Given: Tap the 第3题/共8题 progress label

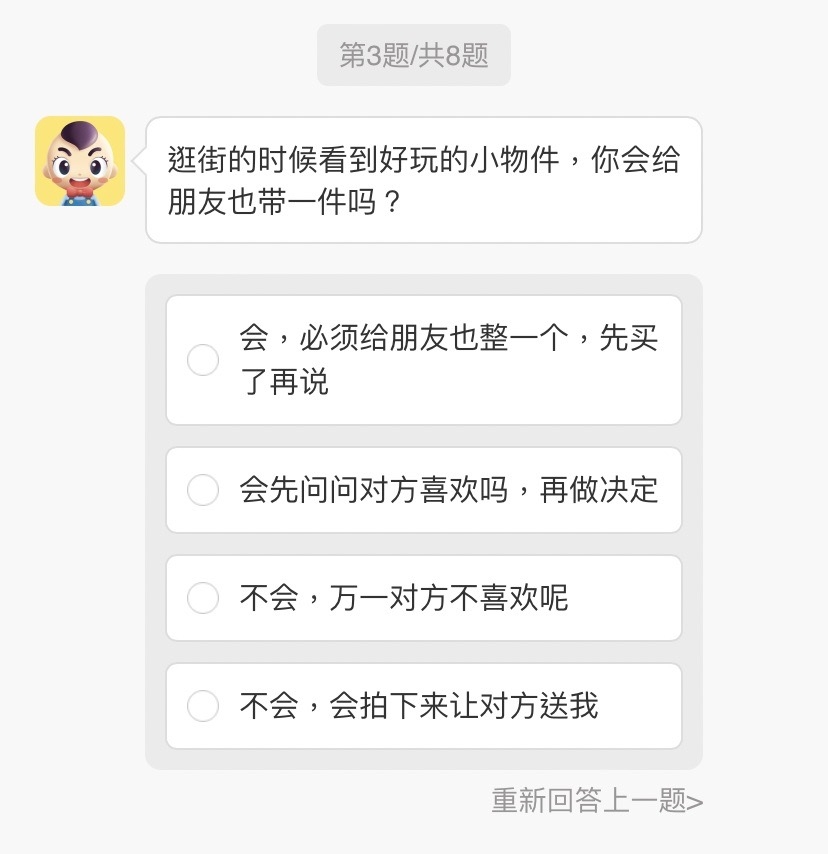Looking at the screenshot, I should tap(414, 55).
